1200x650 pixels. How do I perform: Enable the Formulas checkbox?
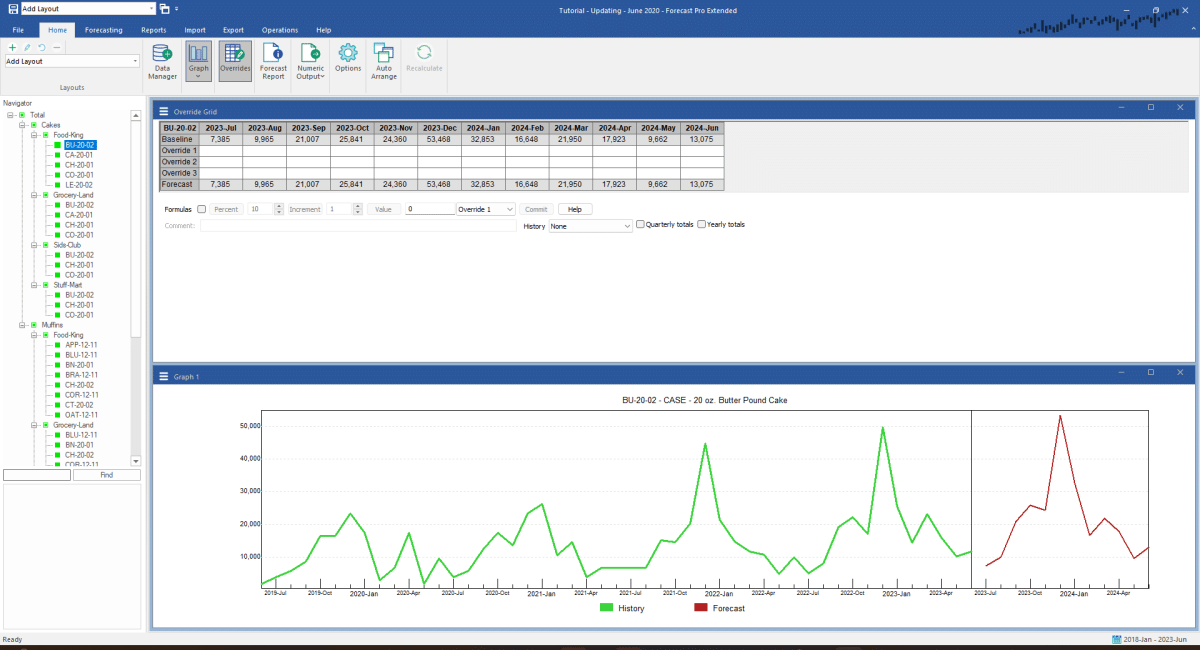(x=202, y=209)
